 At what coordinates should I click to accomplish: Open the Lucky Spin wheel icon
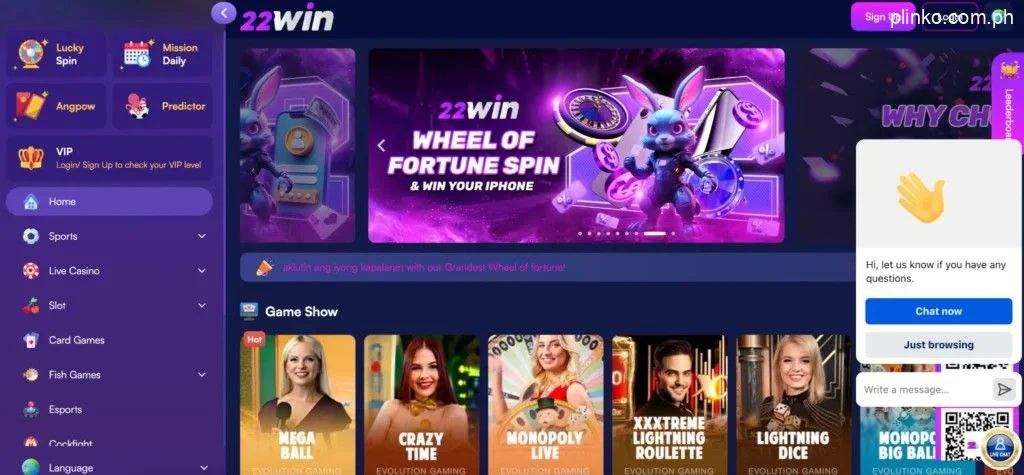[x=31, y=54]
